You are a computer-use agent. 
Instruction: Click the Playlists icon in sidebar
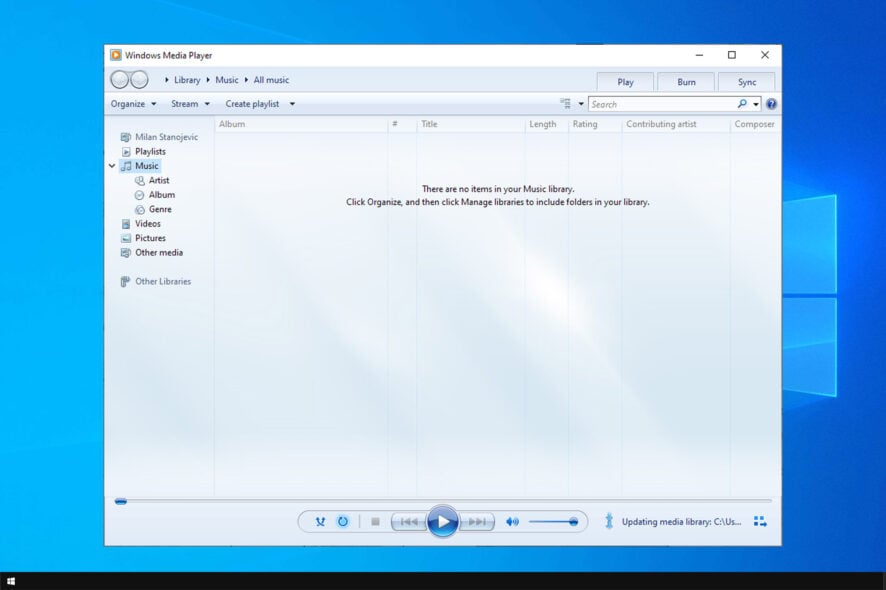click(x=126, y=151)
